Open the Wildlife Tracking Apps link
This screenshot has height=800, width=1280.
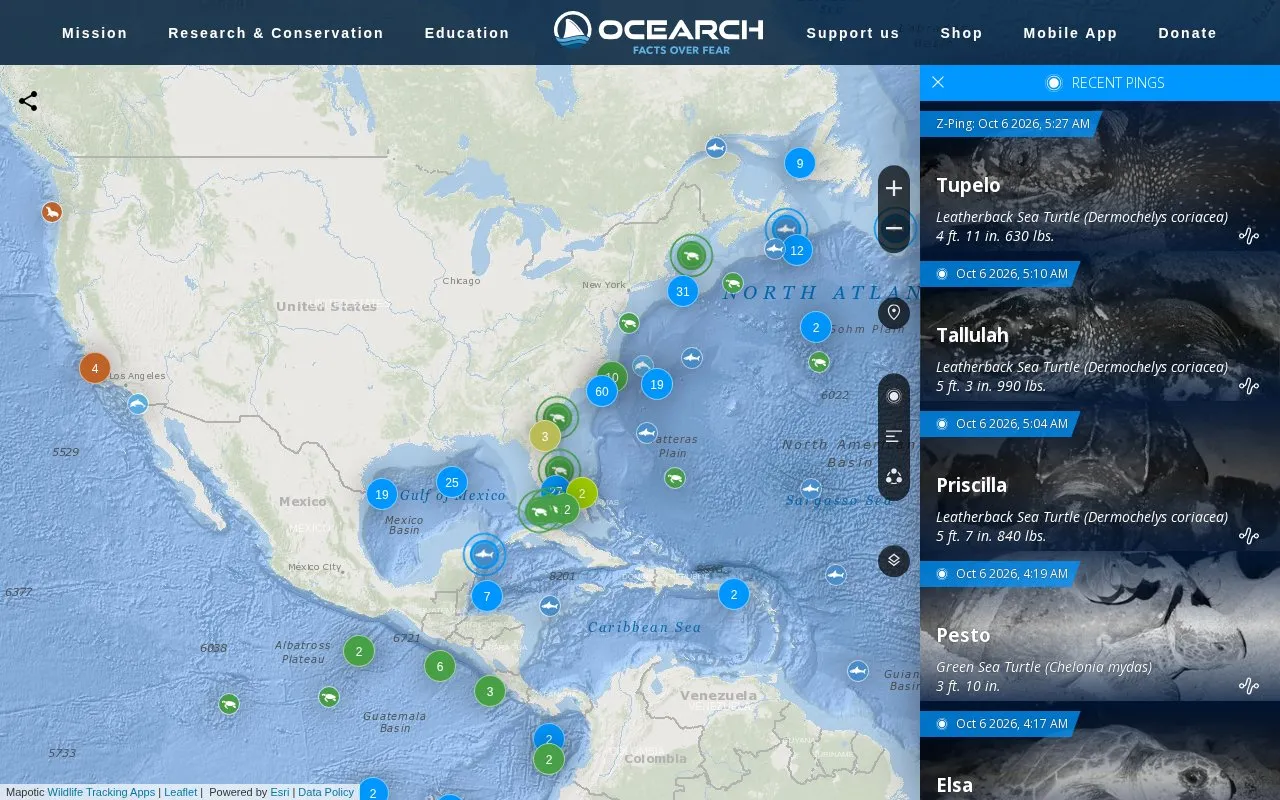101,792
